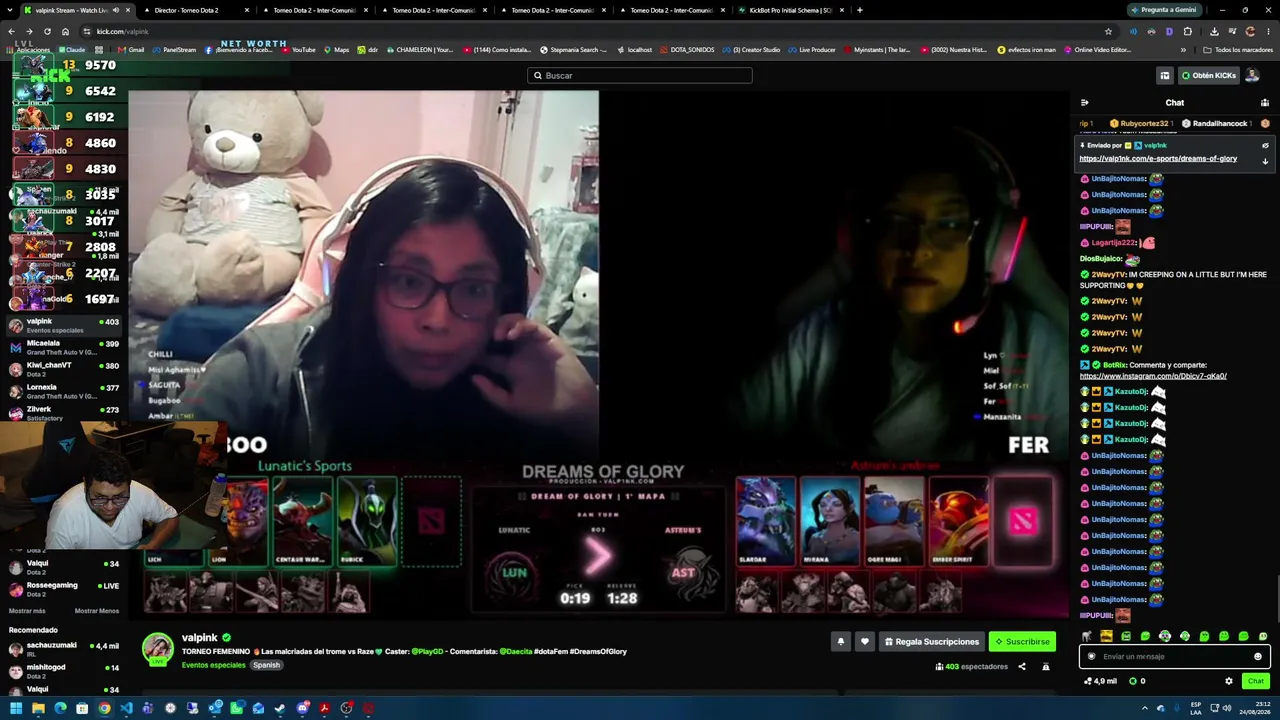The width and height of the screenshot is (1280, 720).
Task: Expand followed list with Mostrar más
Action: (27, 611)
